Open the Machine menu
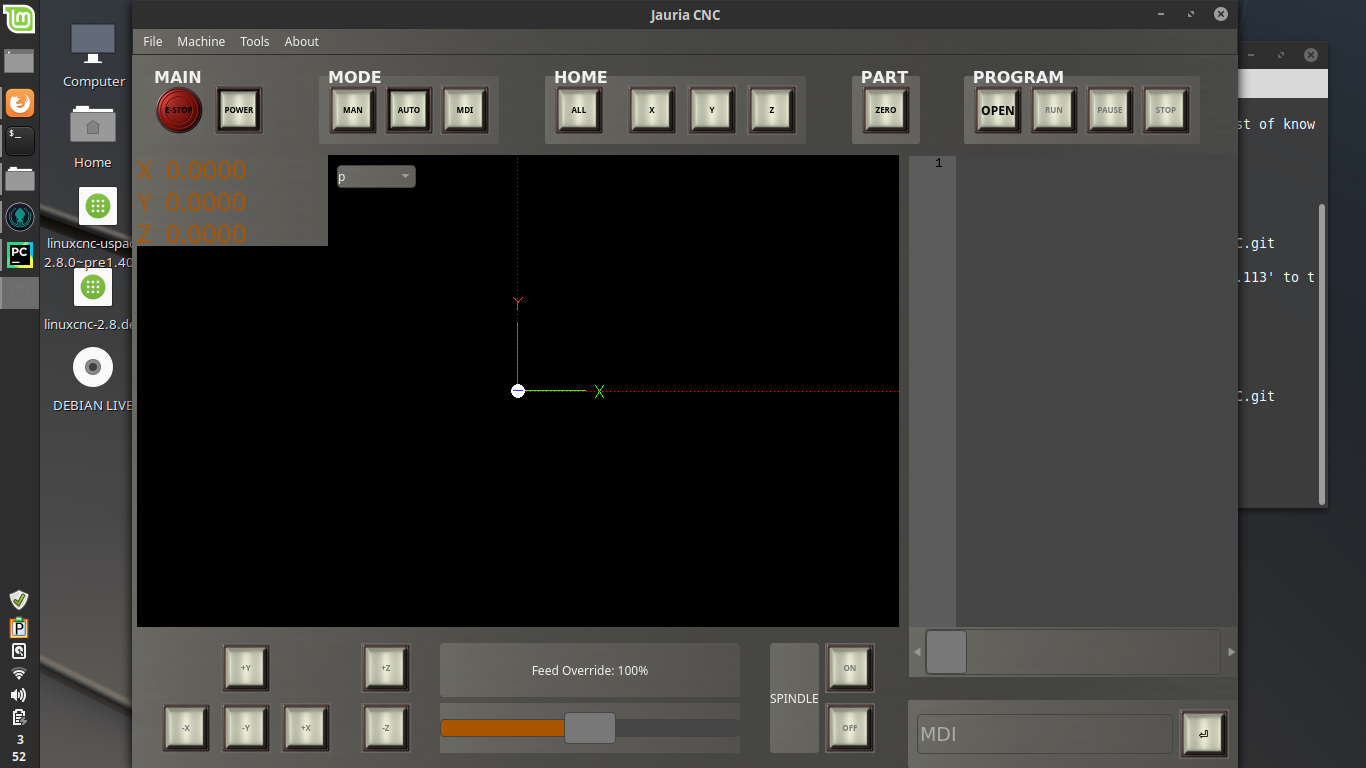This screenshot has height=768, width=1366. click(x=201, y=41)
